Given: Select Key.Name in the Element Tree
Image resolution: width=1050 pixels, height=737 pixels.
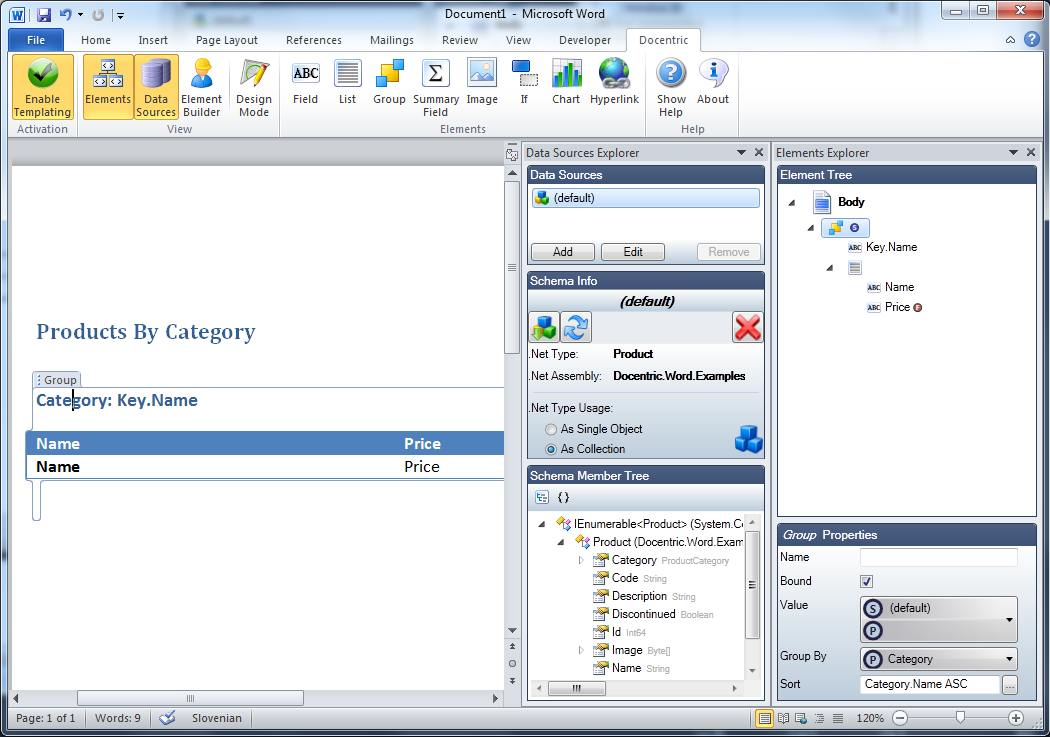Looking at the screenshot, I should (891, 247).
